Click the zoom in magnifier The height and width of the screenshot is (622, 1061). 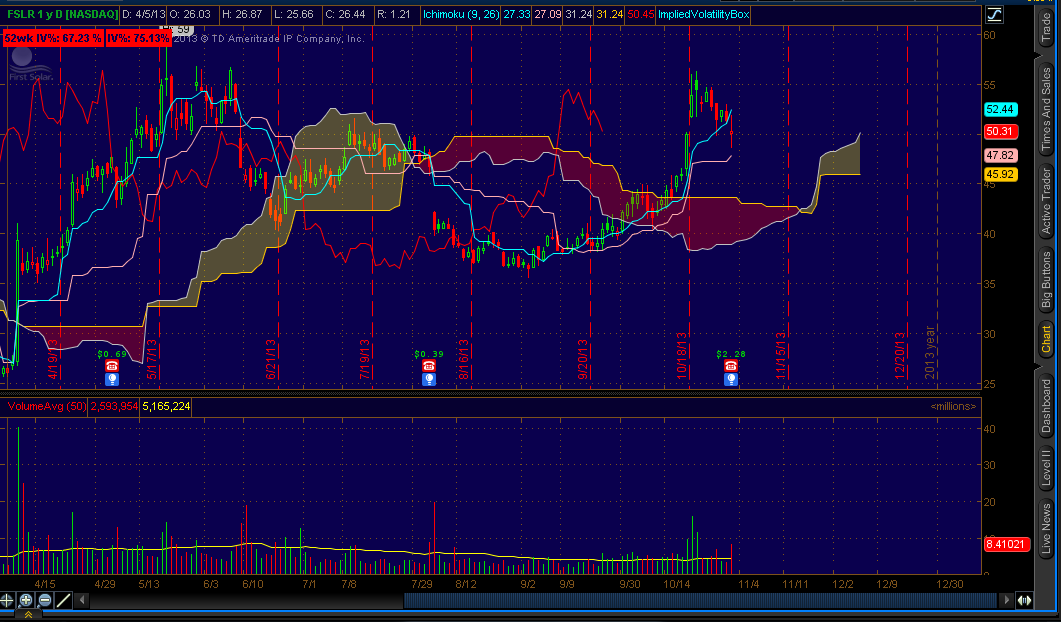(26, 600)
